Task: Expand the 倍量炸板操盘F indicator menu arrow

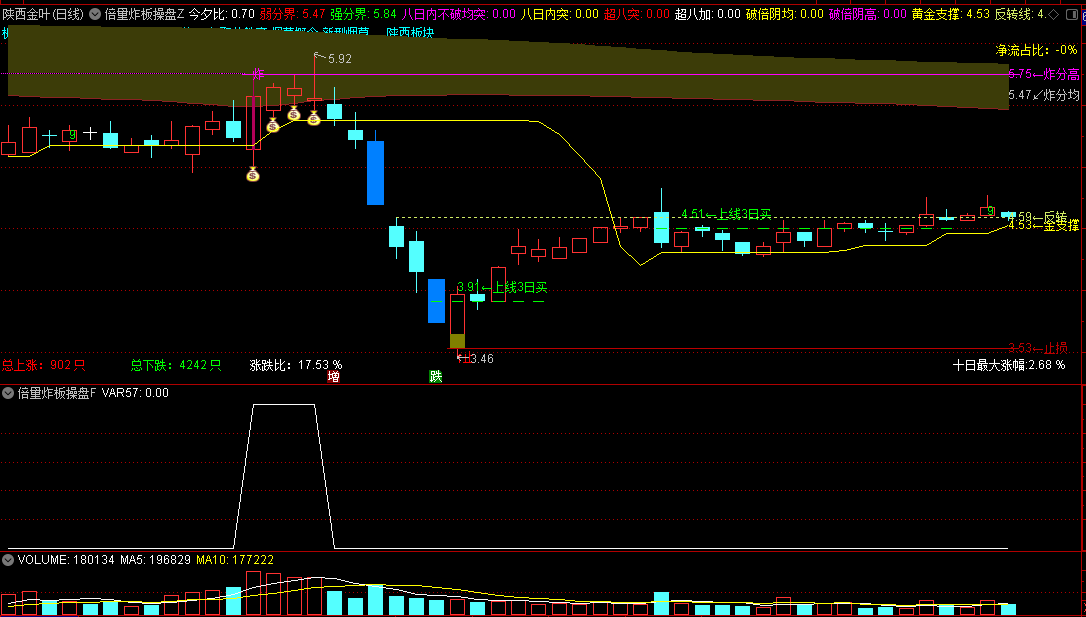Action: coord(8,393)
